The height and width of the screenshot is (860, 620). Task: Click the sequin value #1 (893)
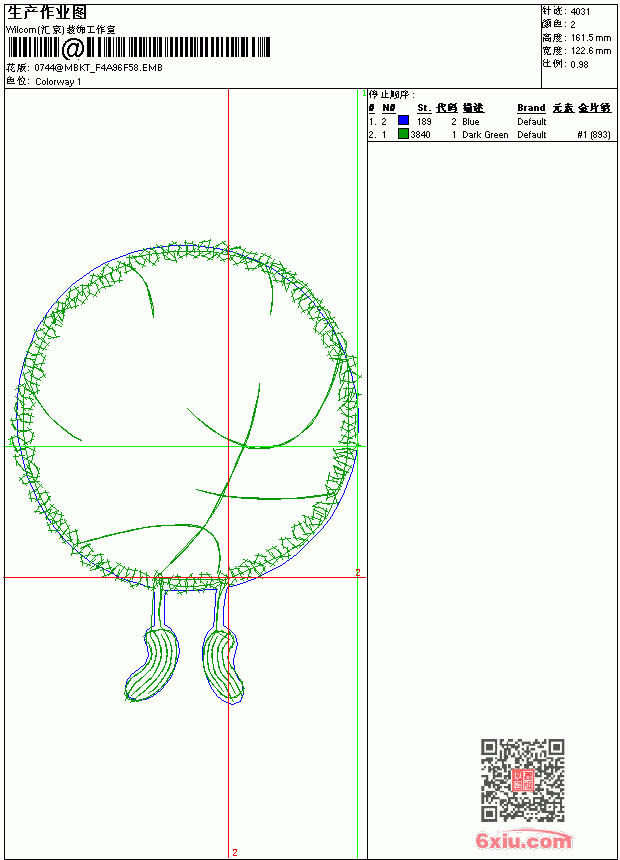click(x=594, y=134)
